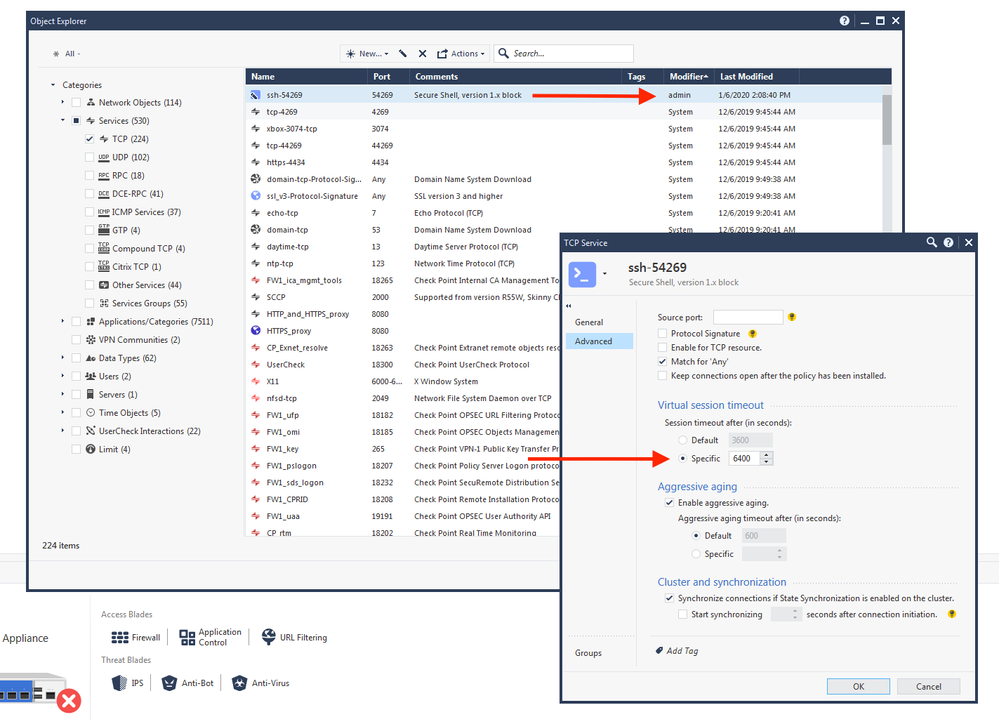Image resolution: width=999 pixels, height=720 pixels.
Task: Click OK in the TCP Service dialog
Action: (858, 686)
